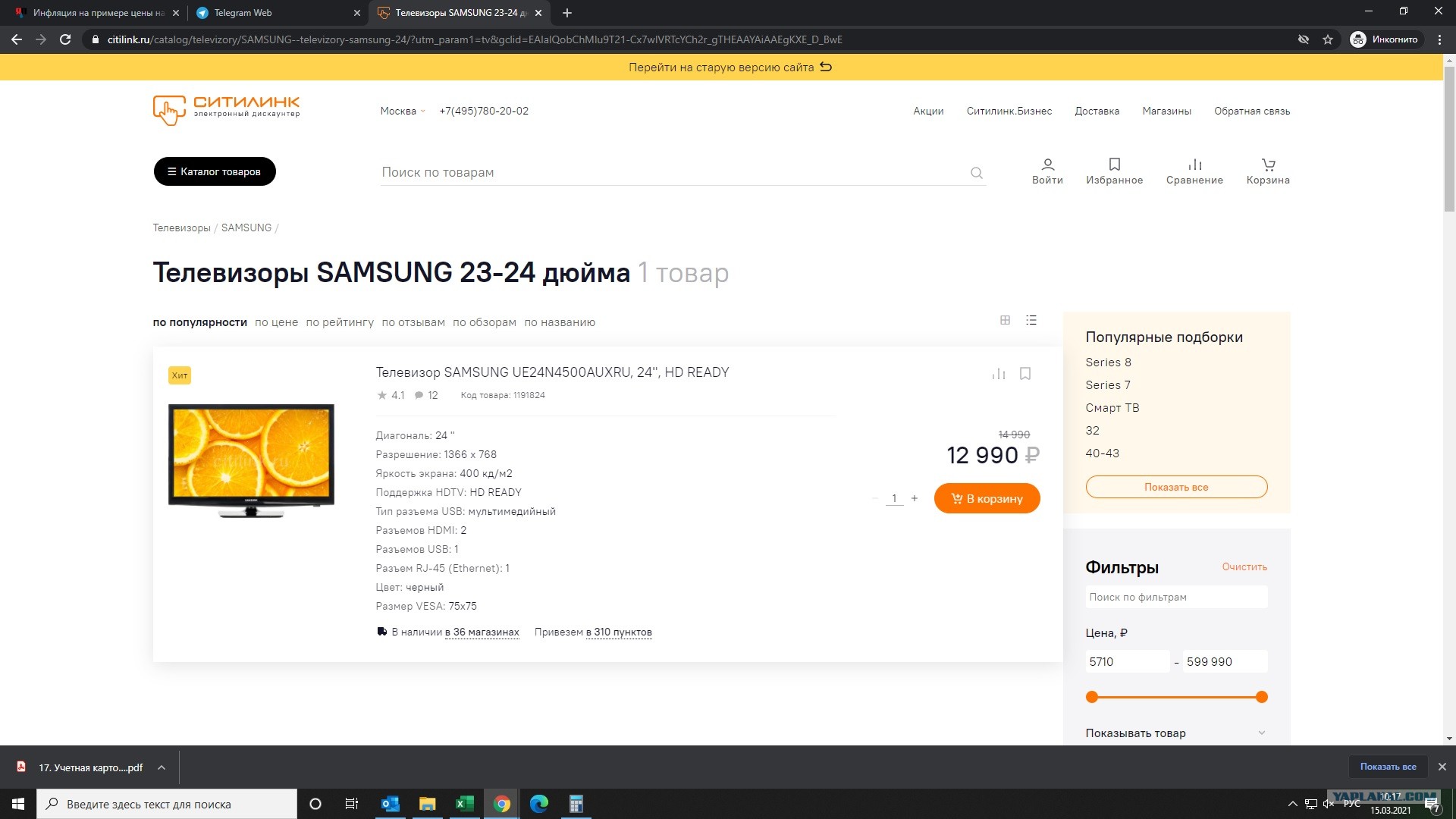This screenshot has height=819, width=1456.
Task: Click the Поиск по фильтрам field
Action: (1176, 597)
